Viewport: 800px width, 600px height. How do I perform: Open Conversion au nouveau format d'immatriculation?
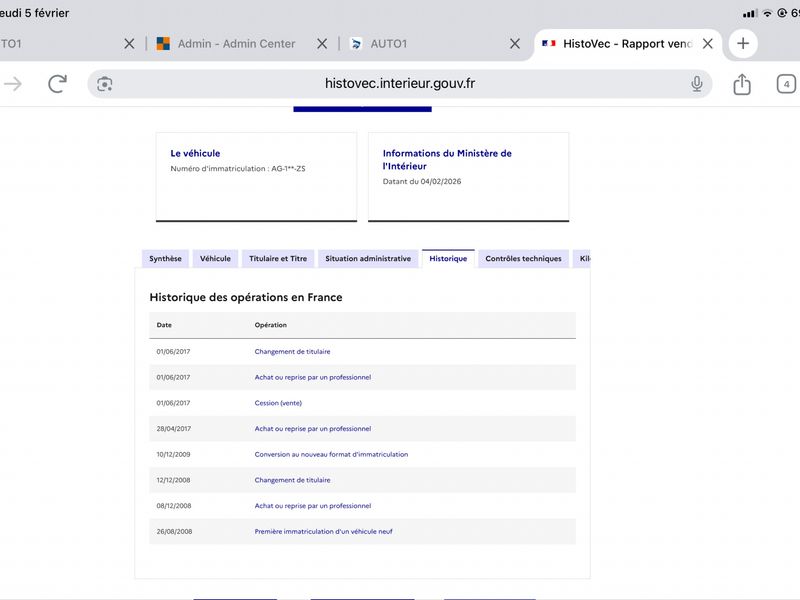pyautogui.click(x=331, y=454)
